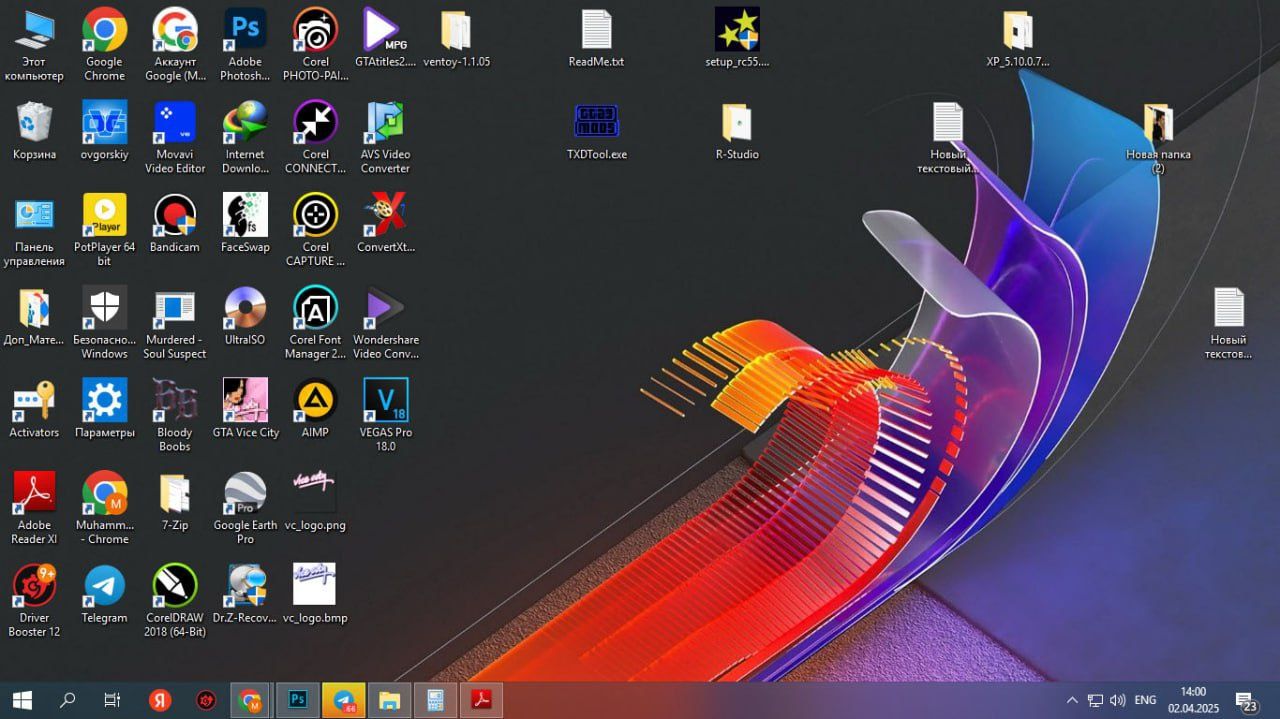
Task: Change the ENG input language
Action: (1145, 700)
